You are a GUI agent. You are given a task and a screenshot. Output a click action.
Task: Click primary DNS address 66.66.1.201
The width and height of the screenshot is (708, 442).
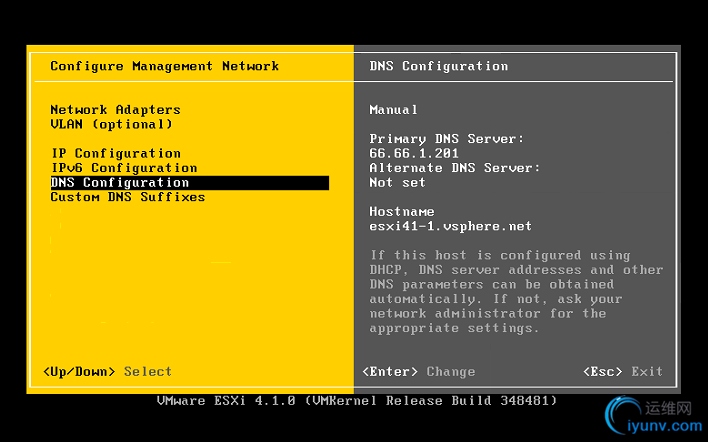(414, 153)
